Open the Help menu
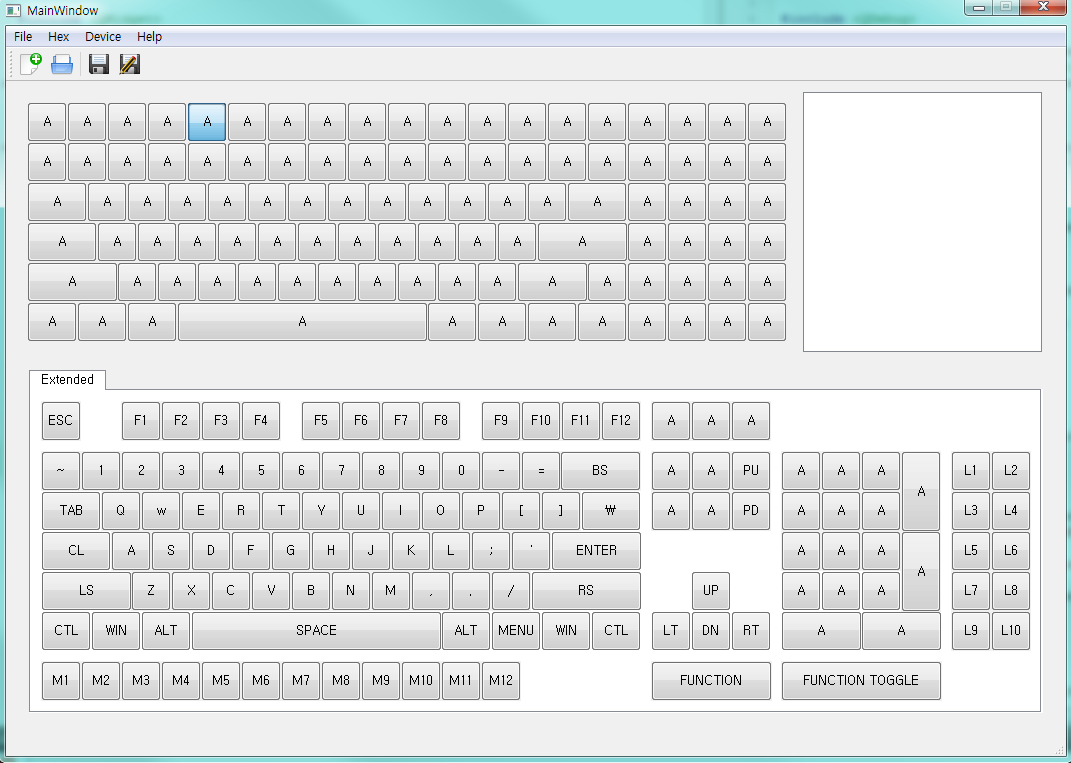 click(x=150, y=37)
